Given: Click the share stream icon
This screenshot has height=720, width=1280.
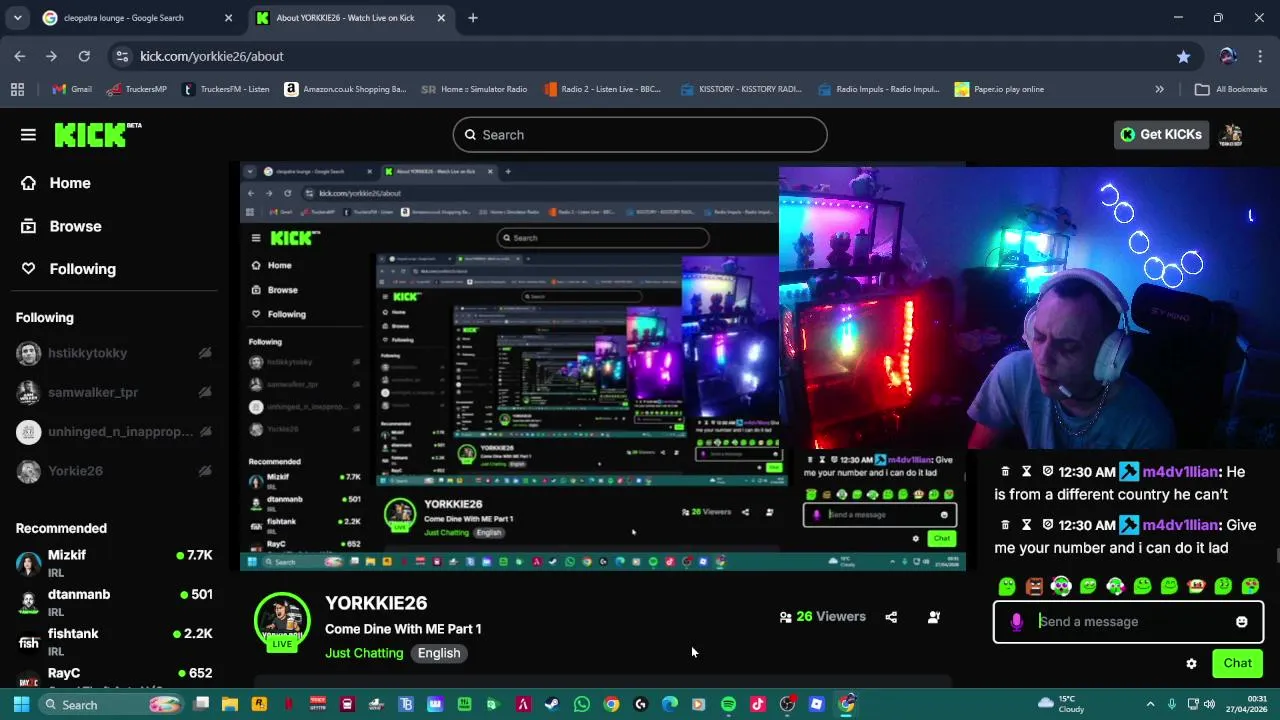Looking at the screenshot, I should 891,617.
